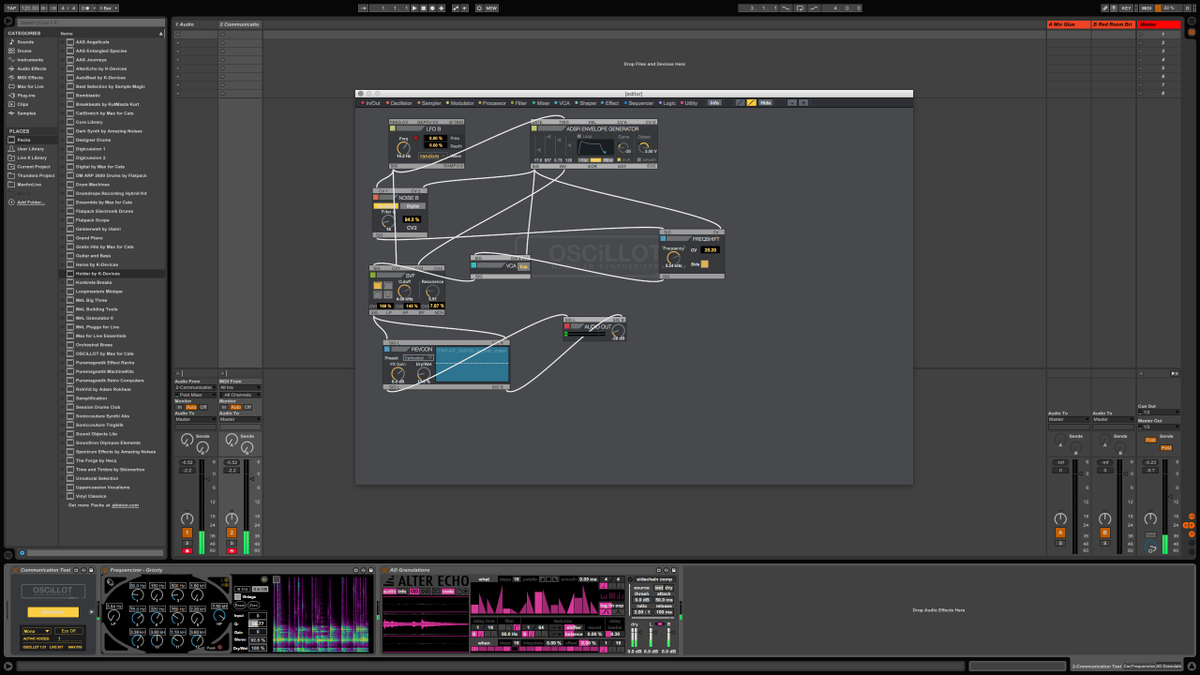Click the minus zoom button in editor
This screenshot has width=1200, height=675.
click(792, 102)
